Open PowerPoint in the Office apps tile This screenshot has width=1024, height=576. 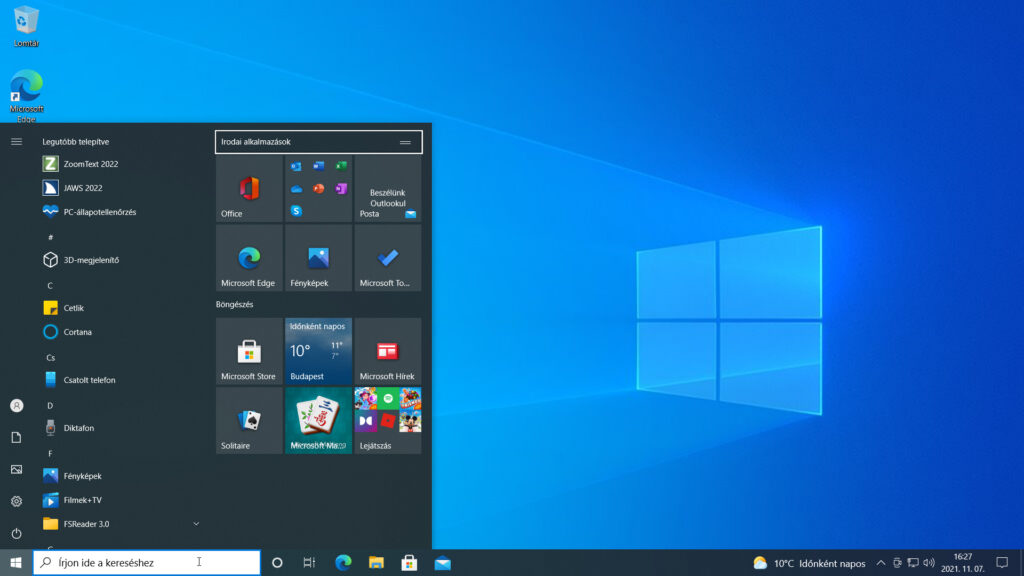[319, 189]
